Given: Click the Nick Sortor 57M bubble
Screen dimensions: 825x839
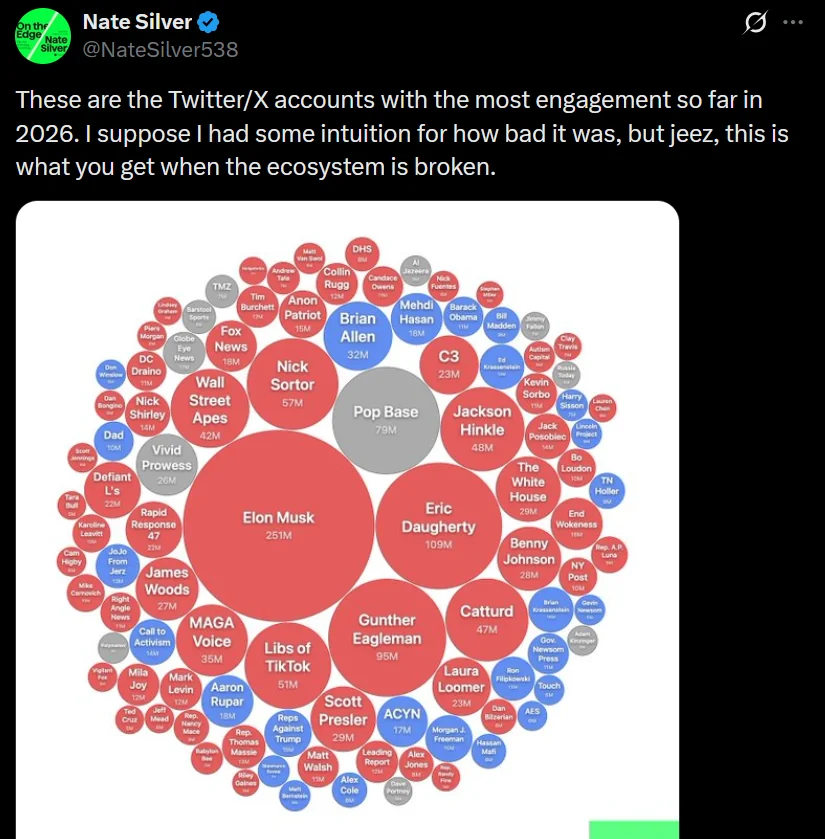Looking at the screenshot, I should pyautogui.click(x=292, y=382).
